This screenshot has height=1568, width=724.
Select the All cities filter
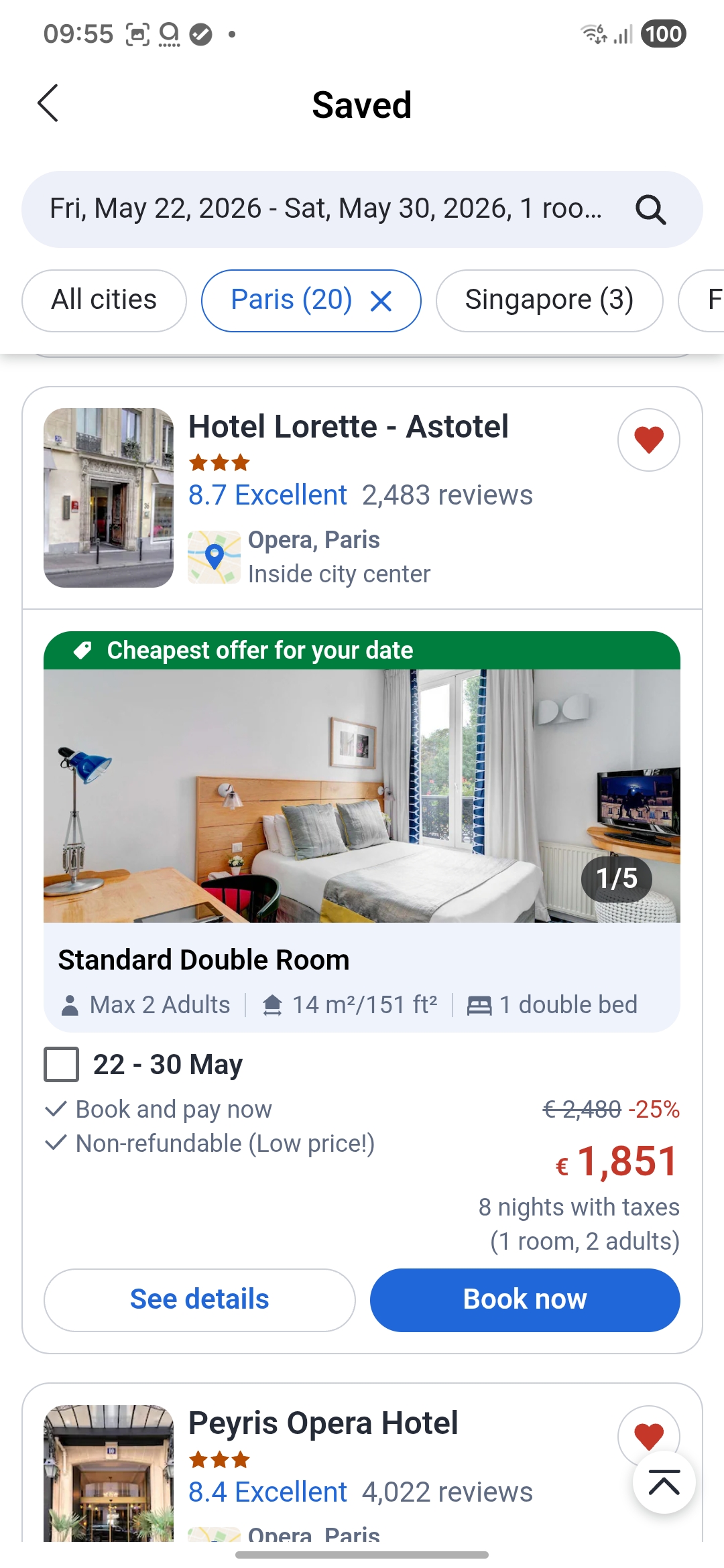coord(104,300)
